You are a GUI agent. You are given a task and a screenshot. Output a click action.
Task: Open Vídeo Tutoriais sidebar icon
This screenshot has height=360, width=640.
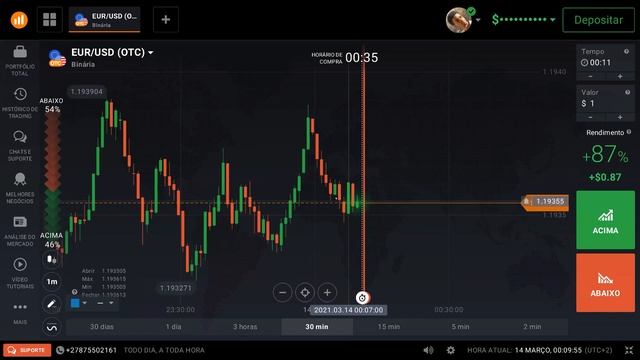[20, 264]
